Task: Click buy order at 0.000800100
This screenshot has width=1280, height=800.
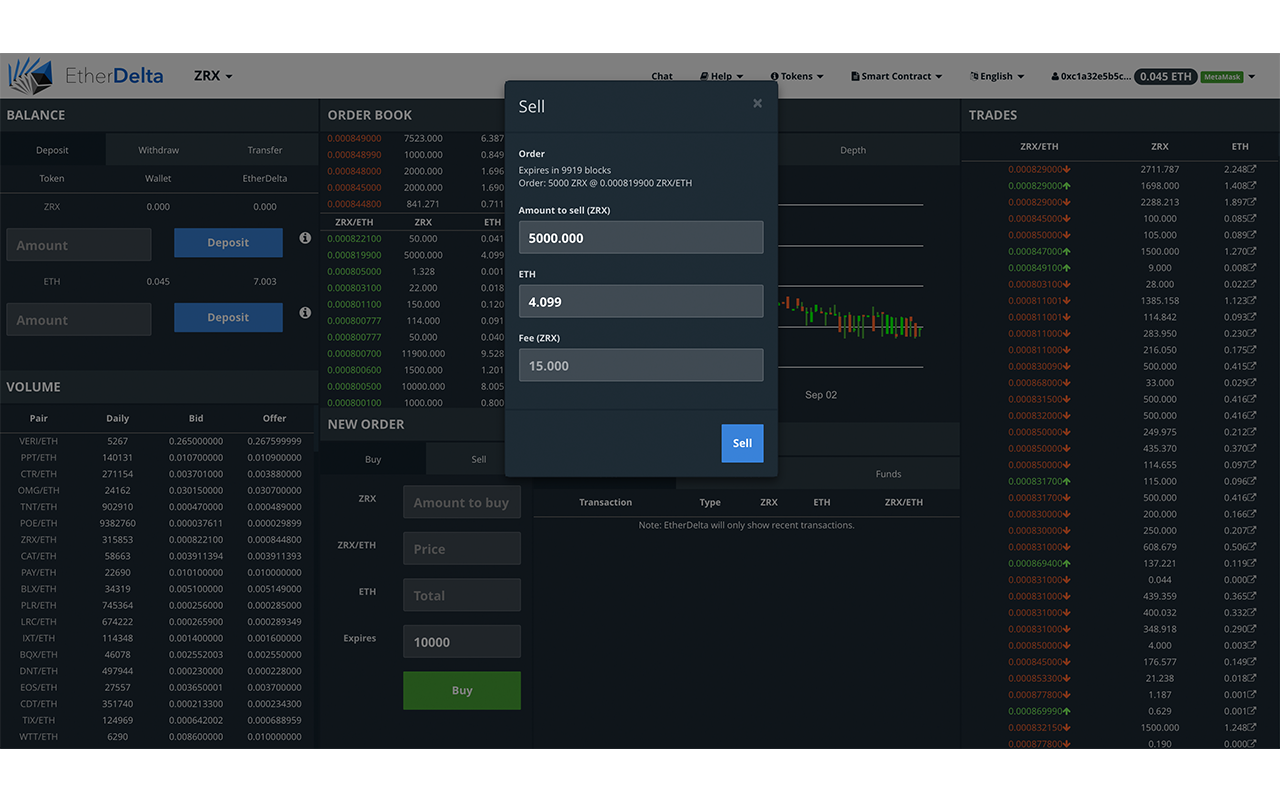Action: pos(354,403)
